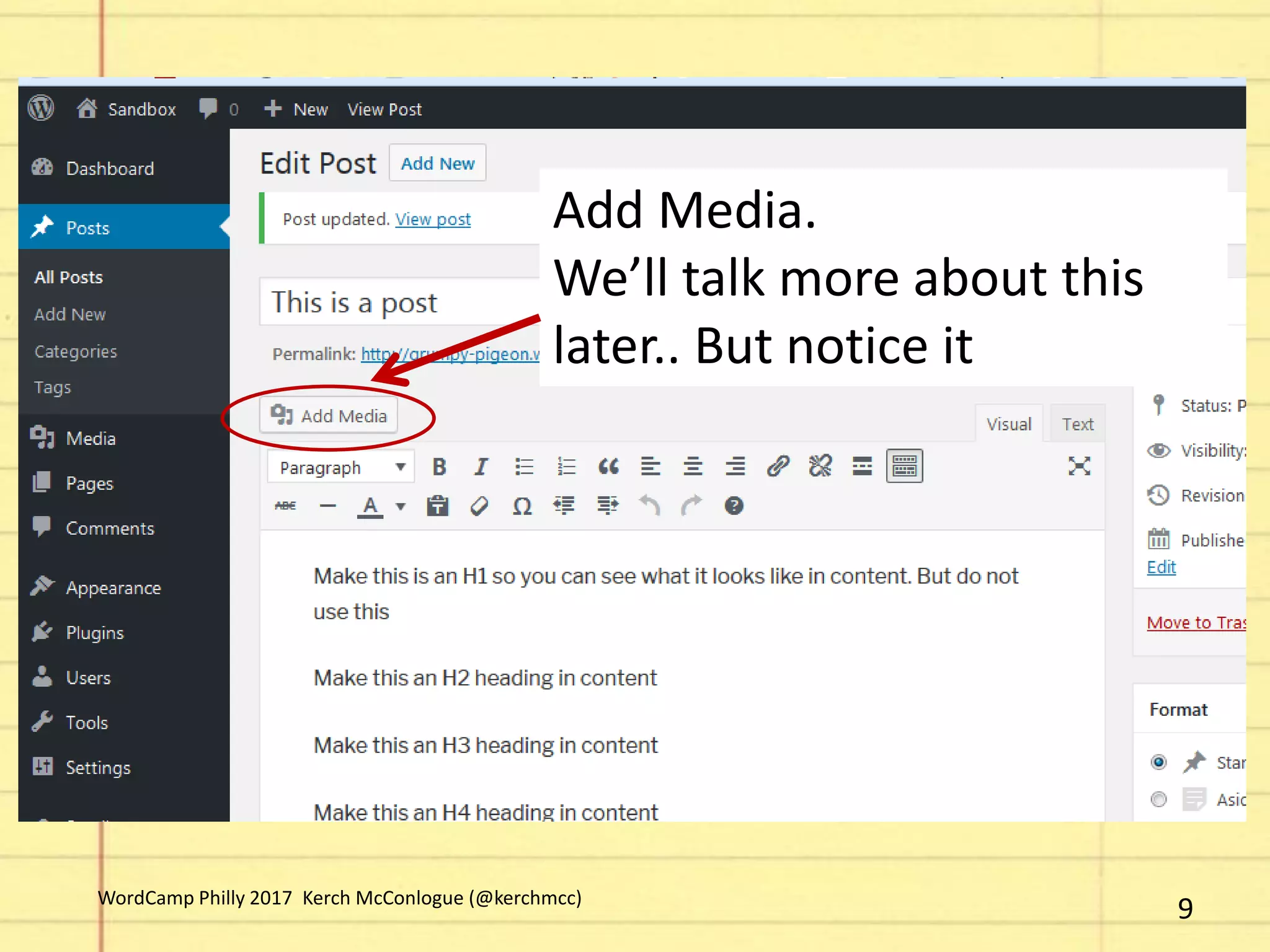
Task: Click the Remove link icon
Action: point(820,466)
